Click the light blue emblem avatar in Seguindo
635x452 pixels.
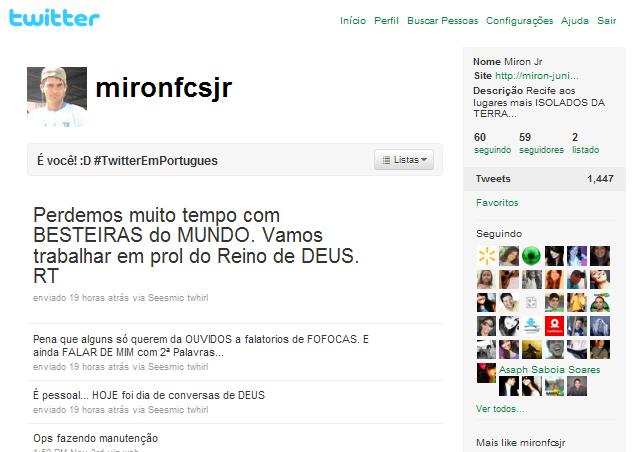pos(531,326)
